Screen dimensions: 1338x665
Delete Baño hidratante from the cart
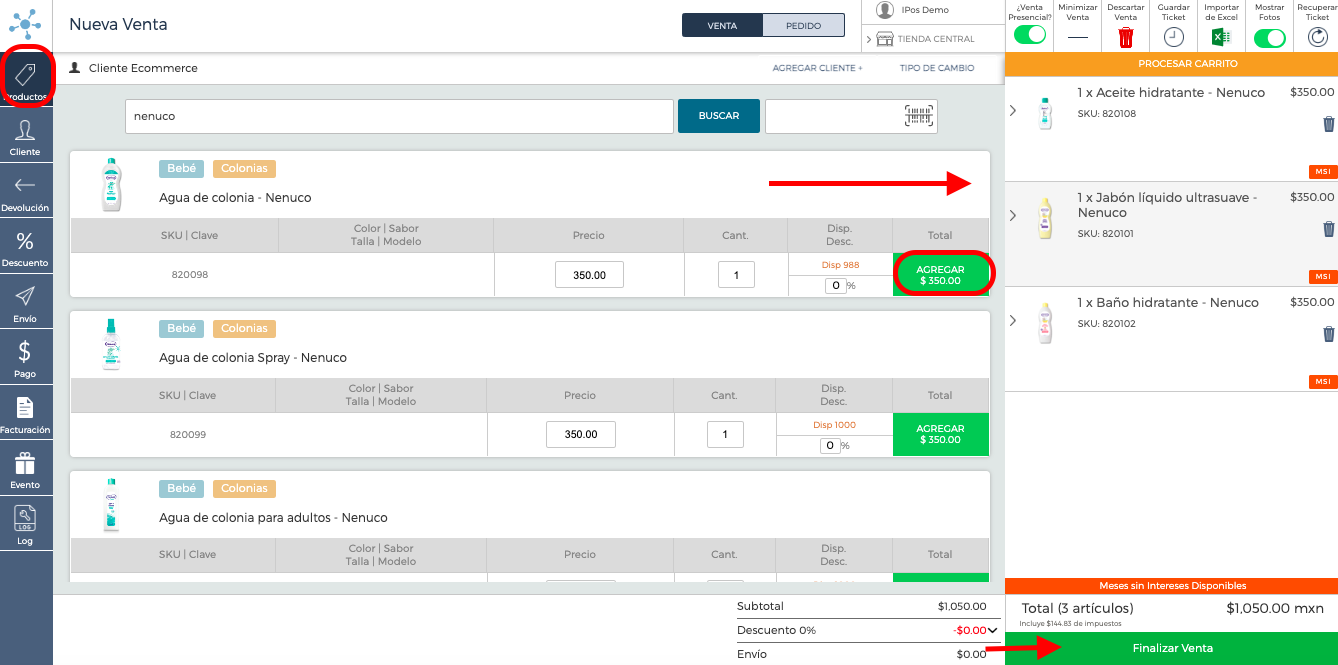[1328, 334]
